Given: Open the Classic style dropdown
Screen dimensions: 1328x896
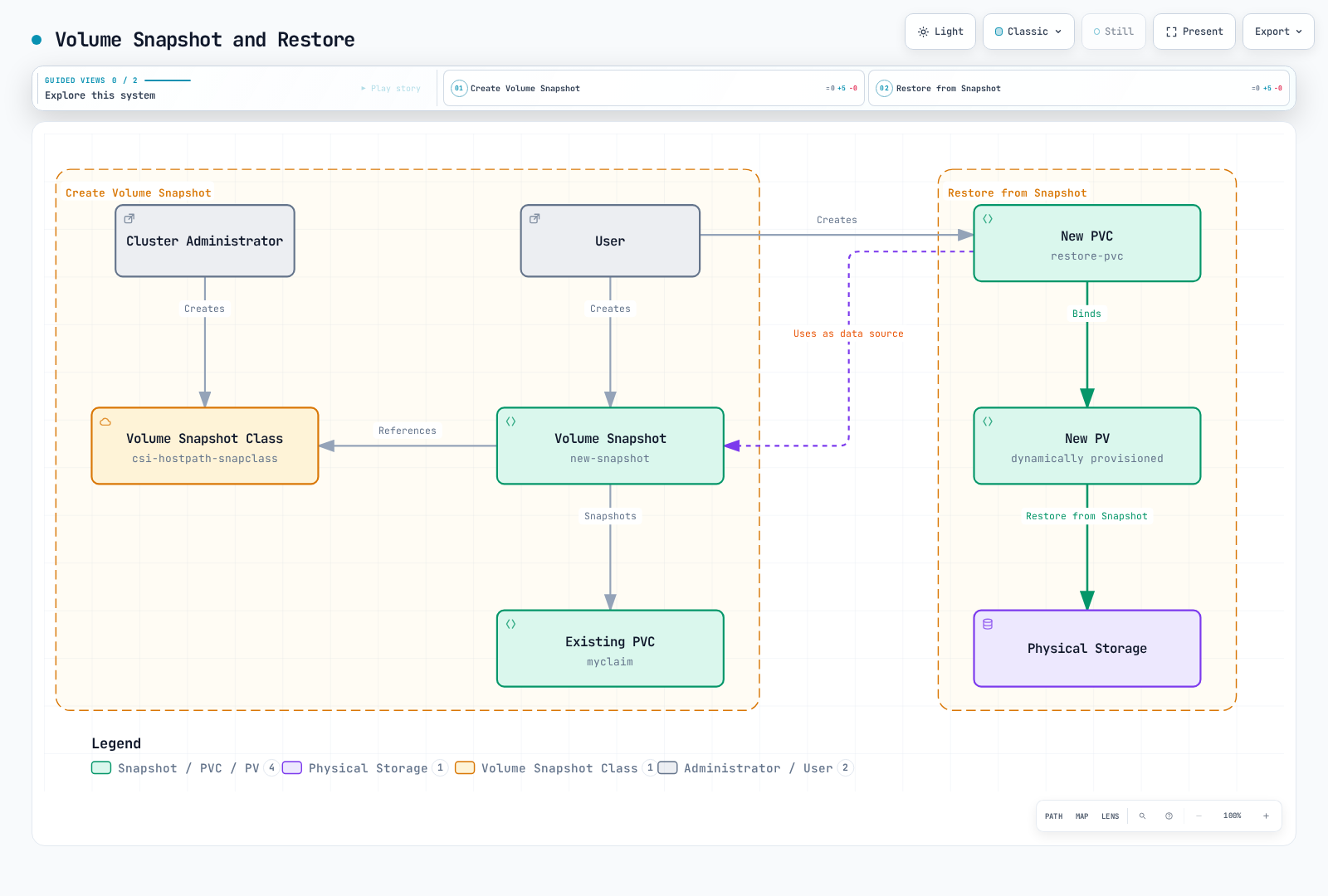Looking at the screenshot, I should coord(1028,32).
